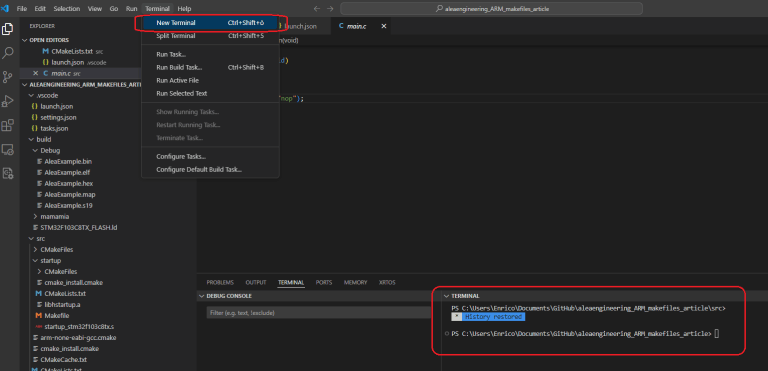Choose New Terminal from Terminal menu
This screenshot has width=768, height=371.
point(210,23)
